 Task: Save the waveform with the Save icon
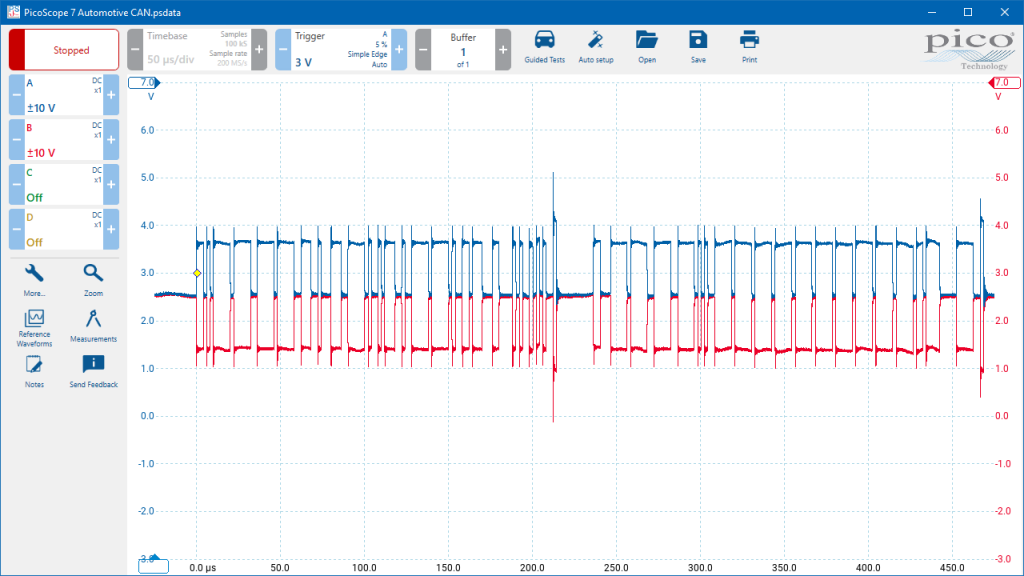coord(698,47)
